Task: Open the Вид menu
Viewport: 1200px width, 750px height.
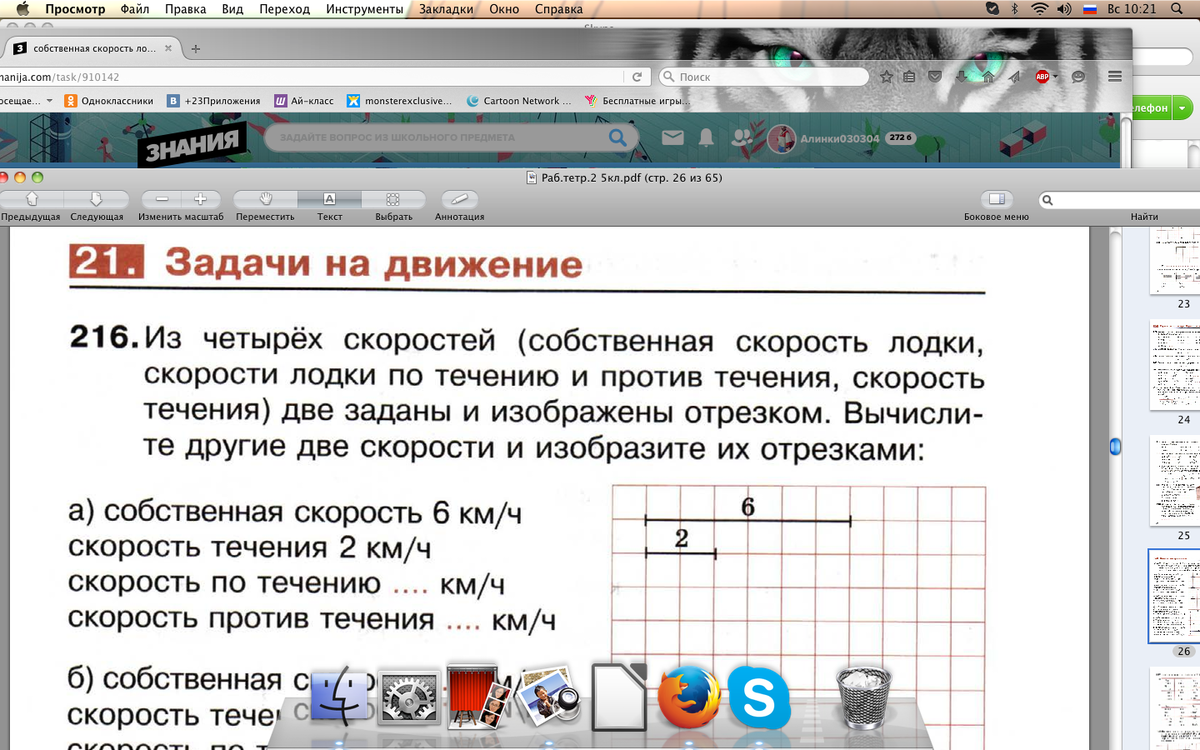Action: pyautogui.click(x=234, y=9)
